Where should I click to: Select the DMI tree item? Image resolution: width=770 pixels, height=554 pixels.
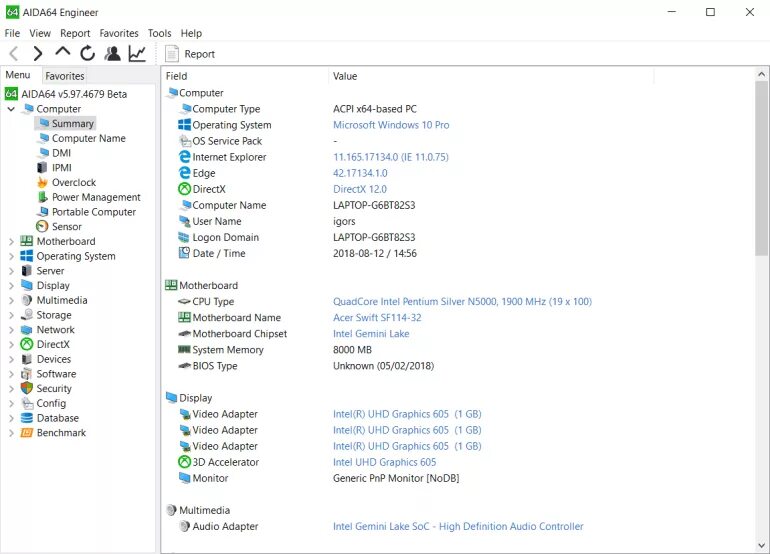(61, 153)
